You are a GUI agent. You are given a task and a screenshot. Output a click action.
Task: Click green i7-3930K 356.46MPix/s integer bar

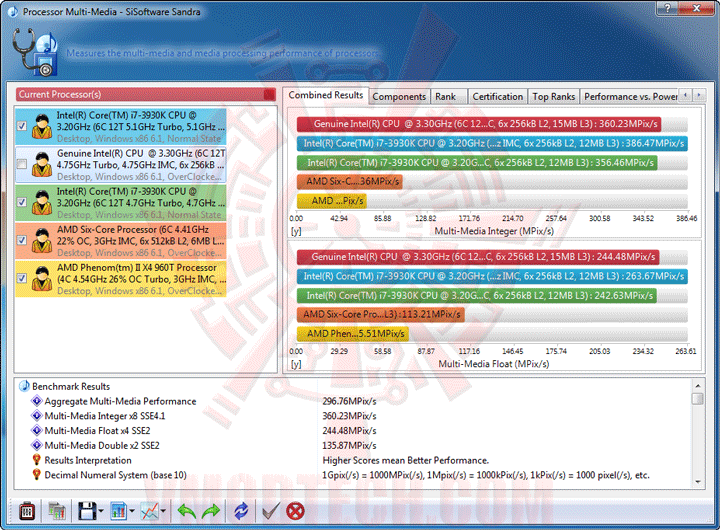[x=477, y=163]
